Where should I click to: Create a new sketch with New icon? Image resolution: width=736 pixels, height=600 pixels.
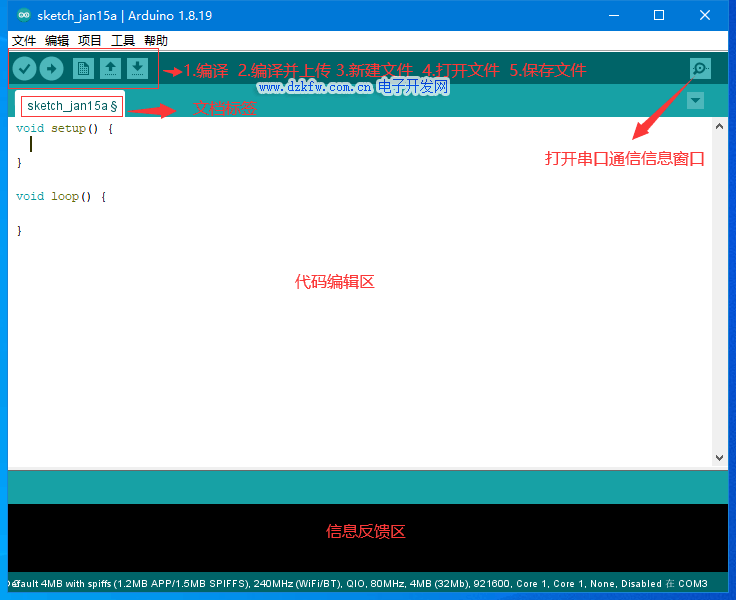[x=83, y=69]
